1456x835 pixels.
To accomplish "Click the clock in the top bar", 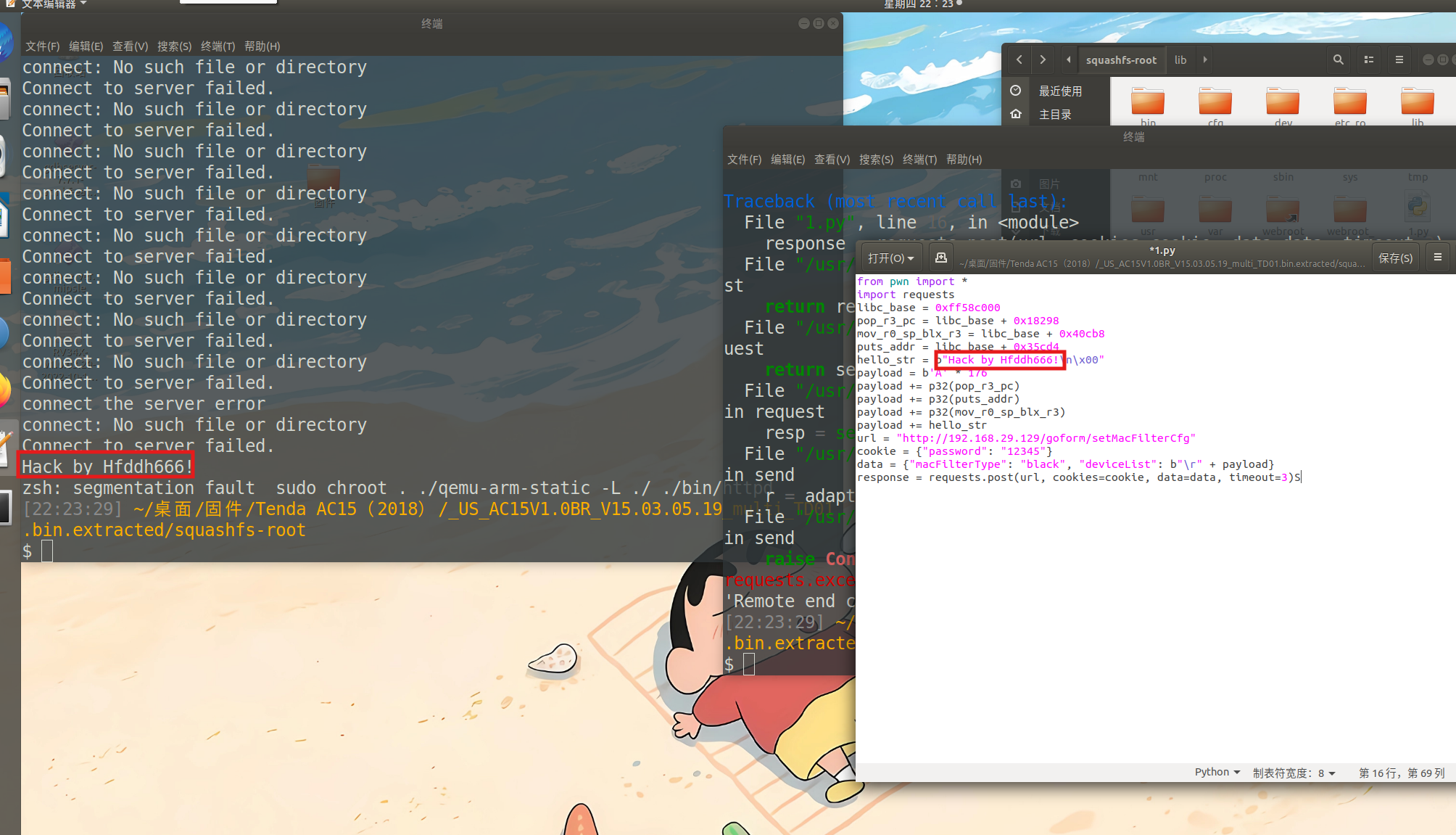I will point(918,4).
